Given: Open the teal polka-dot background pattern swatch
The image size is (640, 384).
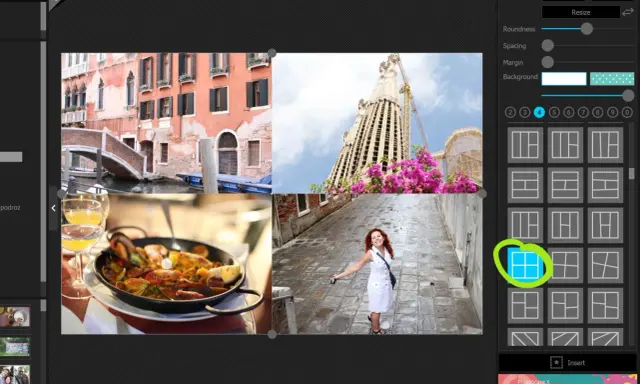Looking at the screenshot, I should (x=612, y=79).
